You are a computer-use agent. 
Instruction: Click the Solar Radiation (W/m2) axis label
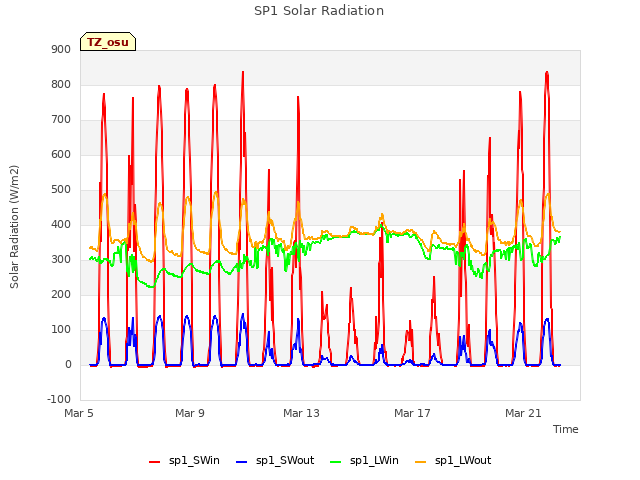(x=14, y=227)
